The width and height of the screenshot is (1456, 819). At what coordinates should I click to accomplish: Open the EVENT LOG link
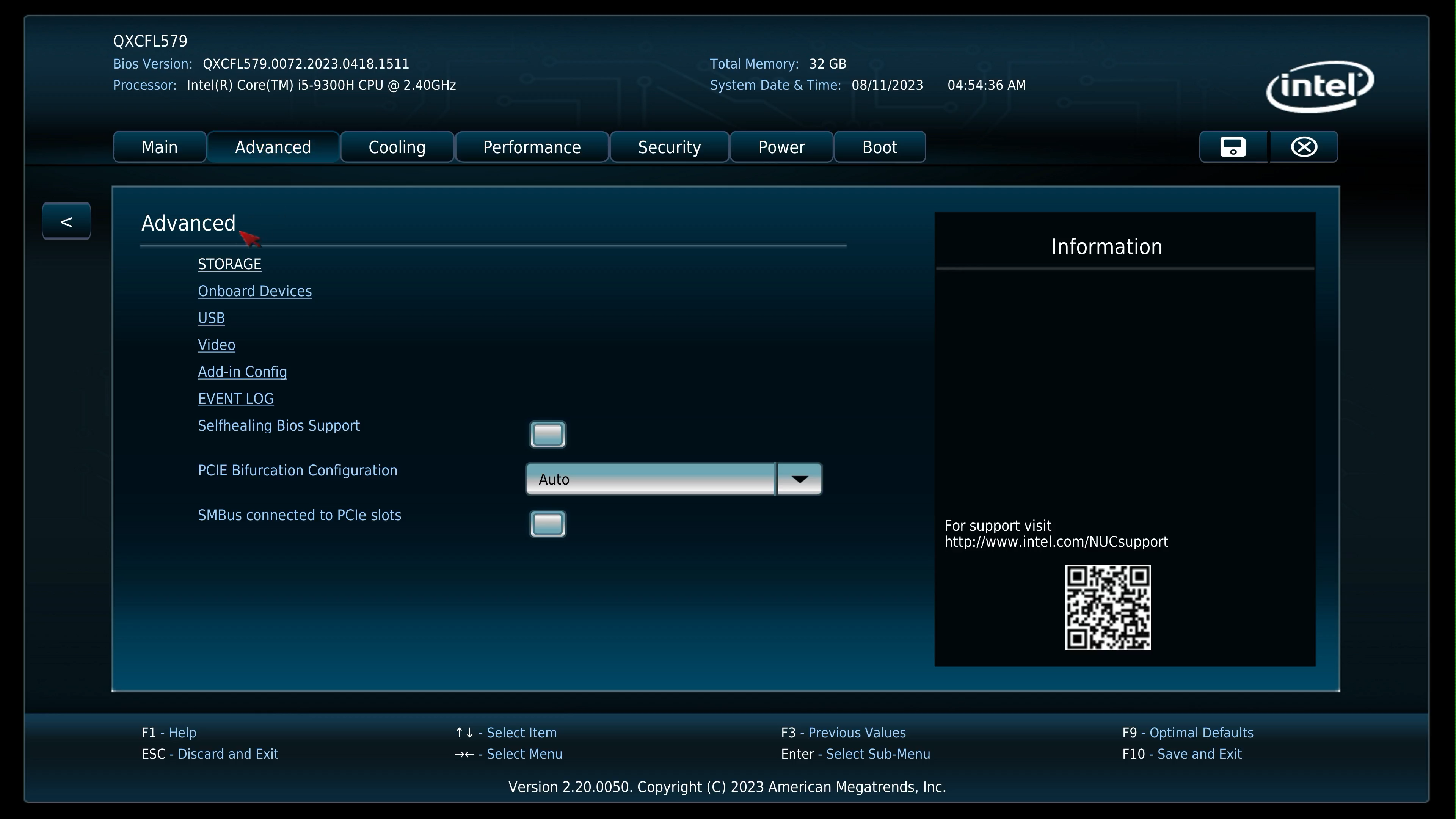point(236,399)
